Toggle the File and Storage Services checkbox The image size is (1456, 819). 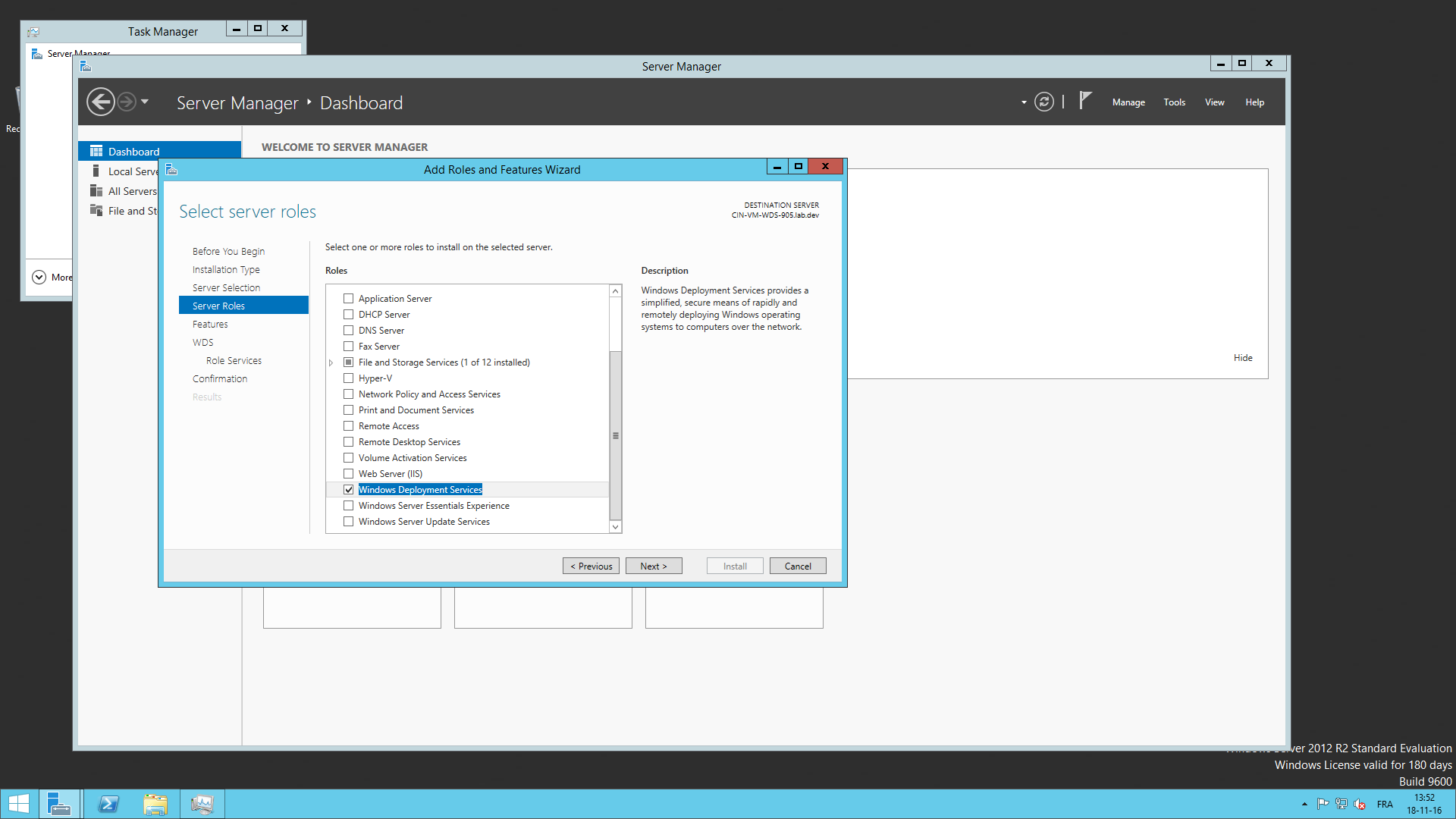click(349, 362)
